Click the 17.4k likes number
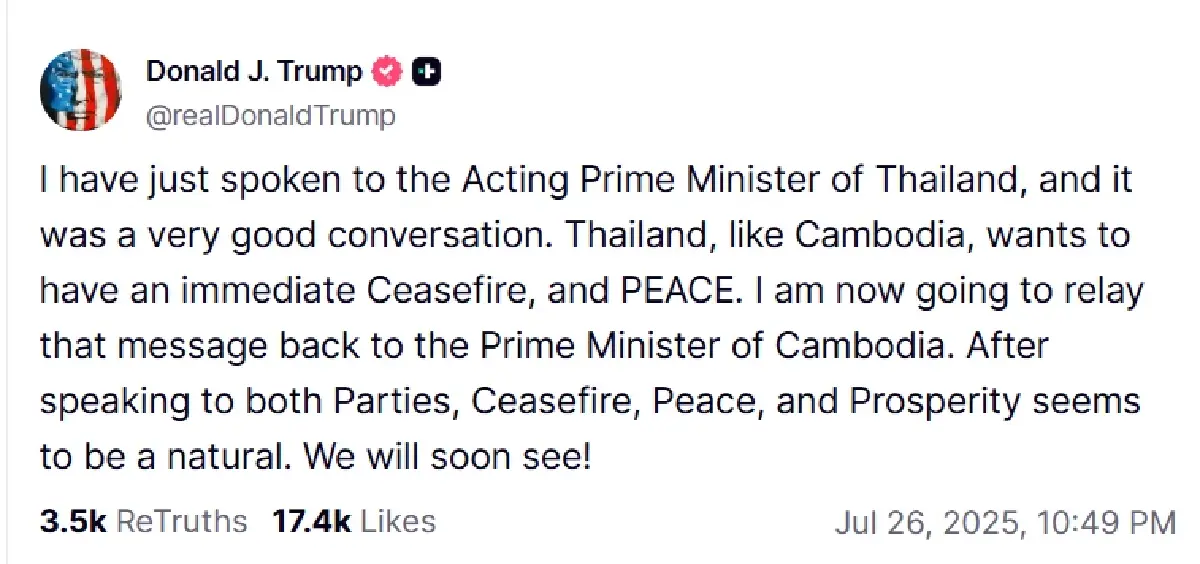1200x564 pixels. (310, 521)
